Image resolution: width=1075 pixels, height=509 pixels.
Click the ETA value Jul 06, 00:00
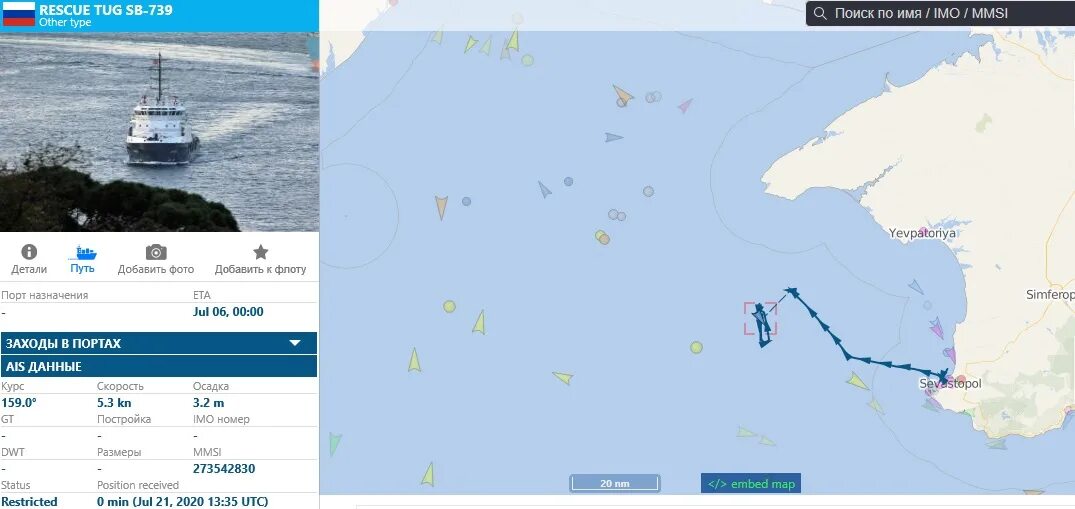click(228, 312)
